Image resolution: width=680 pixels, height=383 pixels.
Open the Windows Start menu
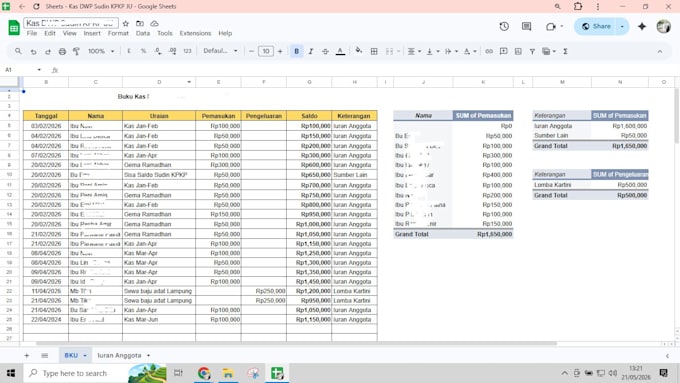click(x=11, y=373)
